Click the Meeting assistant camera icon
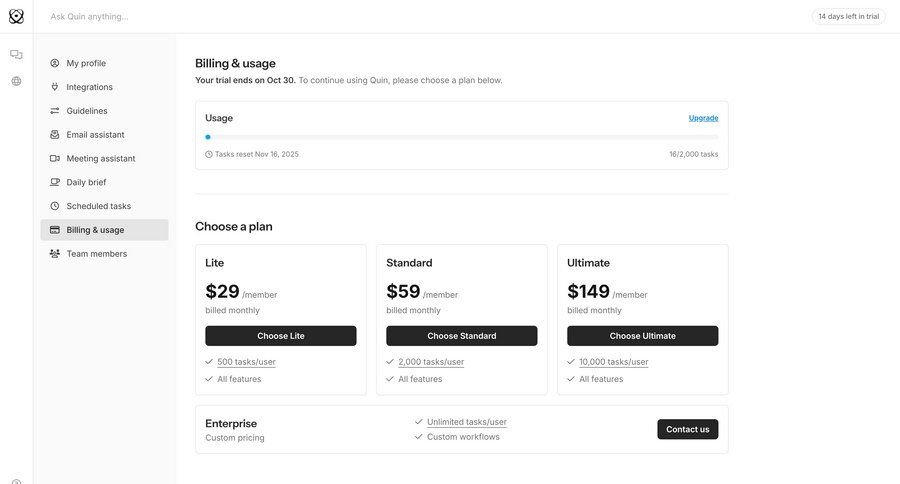The width and height of the screenshot is (900, 484). click(x=55, y=159)
